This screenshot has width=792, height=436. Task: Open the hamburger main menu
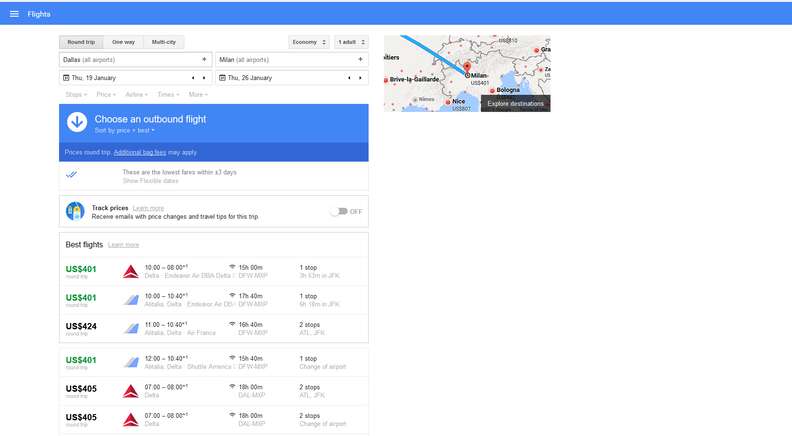(x=14, y=14)
